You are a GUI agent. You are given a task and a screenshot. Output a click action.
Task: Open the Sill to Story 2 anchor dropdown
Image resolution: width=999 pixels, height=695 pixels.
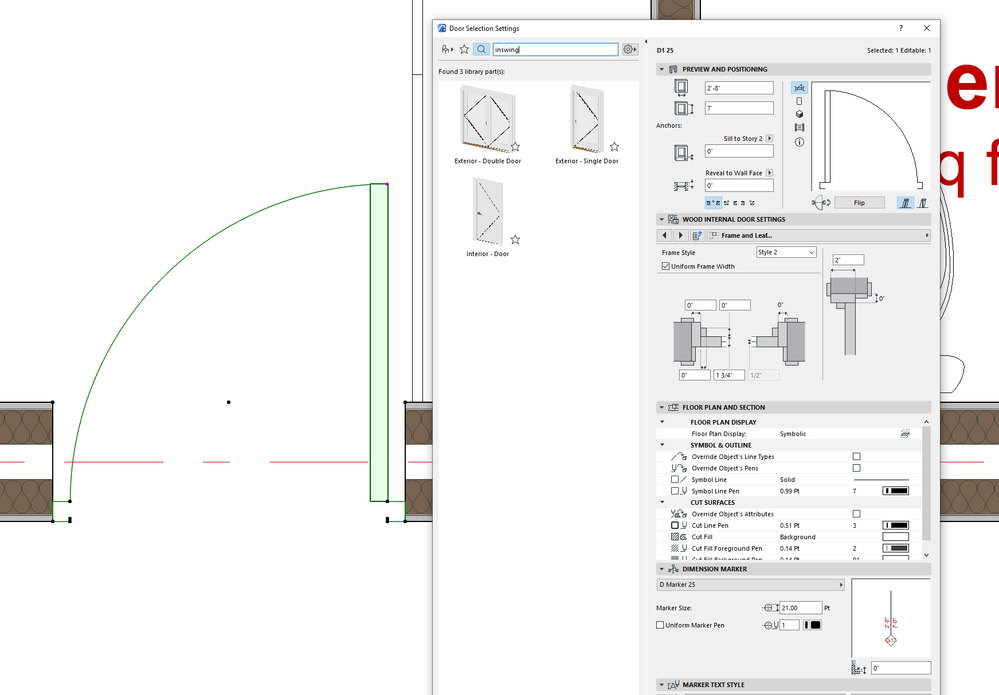pos(767,138)
